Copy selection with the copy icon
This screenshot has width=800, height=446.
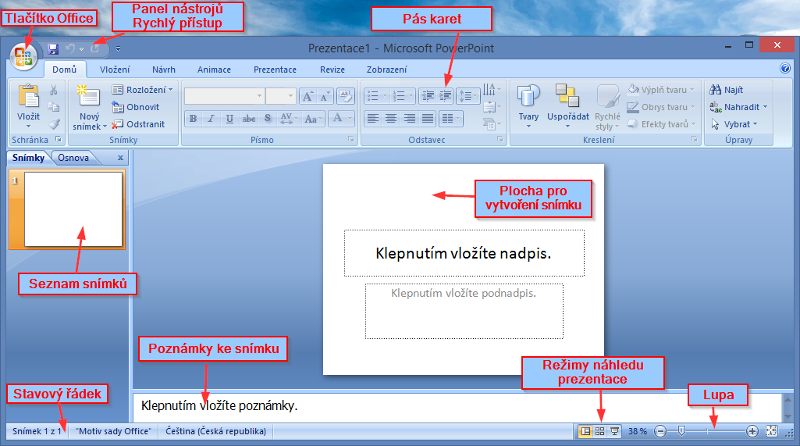pos(53,107)
